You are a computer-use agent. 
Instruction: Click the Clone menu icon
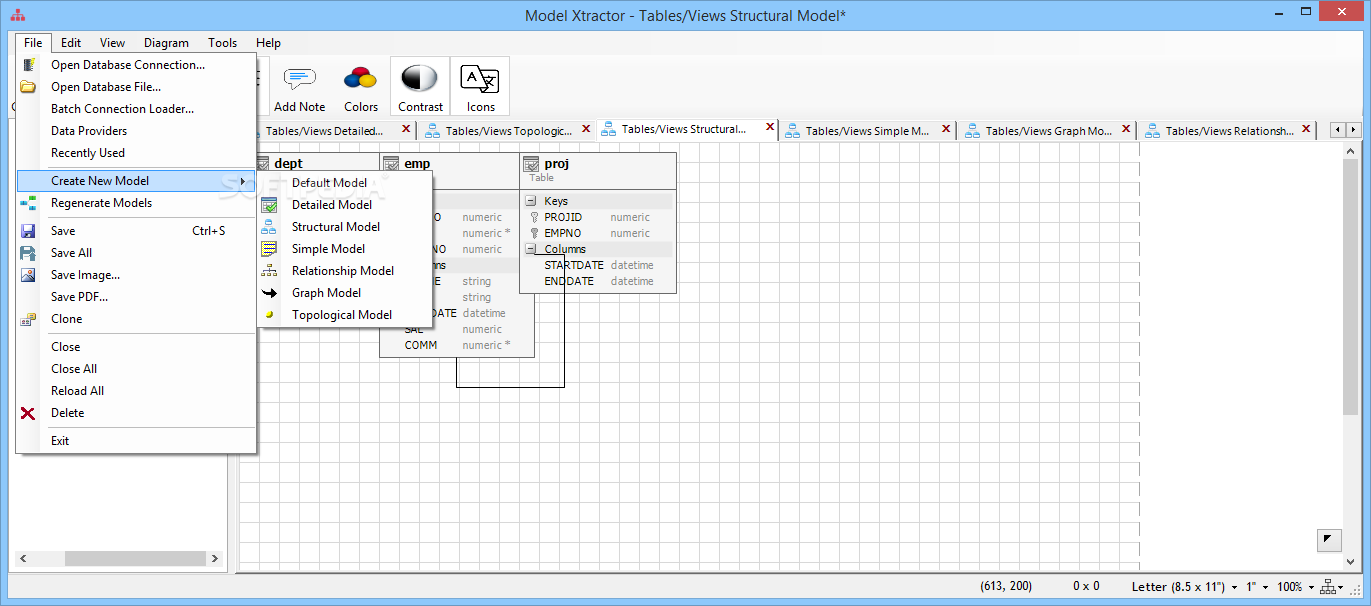(x=29, y=319)
